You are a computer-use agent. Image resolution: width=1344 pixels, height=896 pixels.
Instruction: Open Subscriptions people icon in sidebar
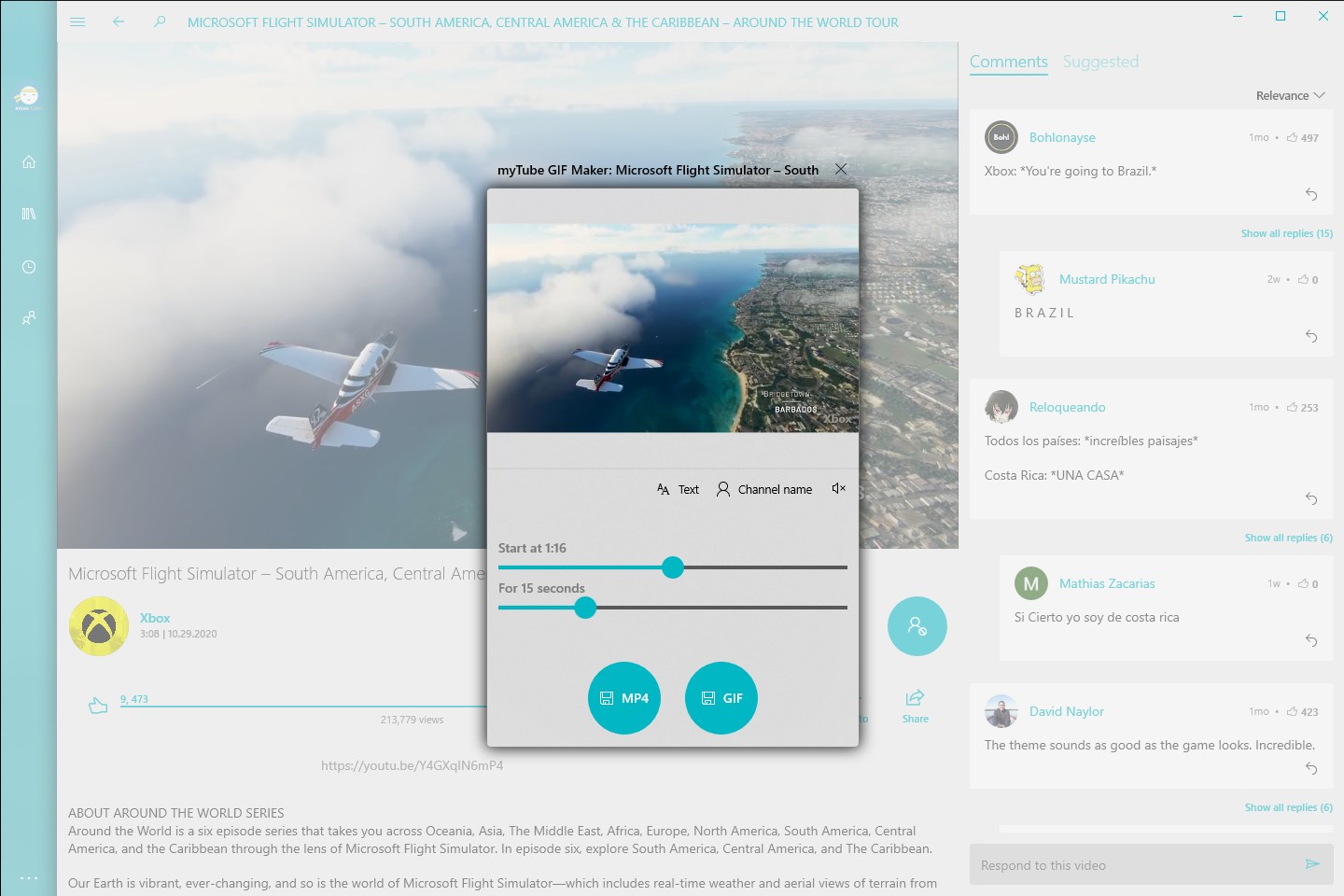point(29,318)
